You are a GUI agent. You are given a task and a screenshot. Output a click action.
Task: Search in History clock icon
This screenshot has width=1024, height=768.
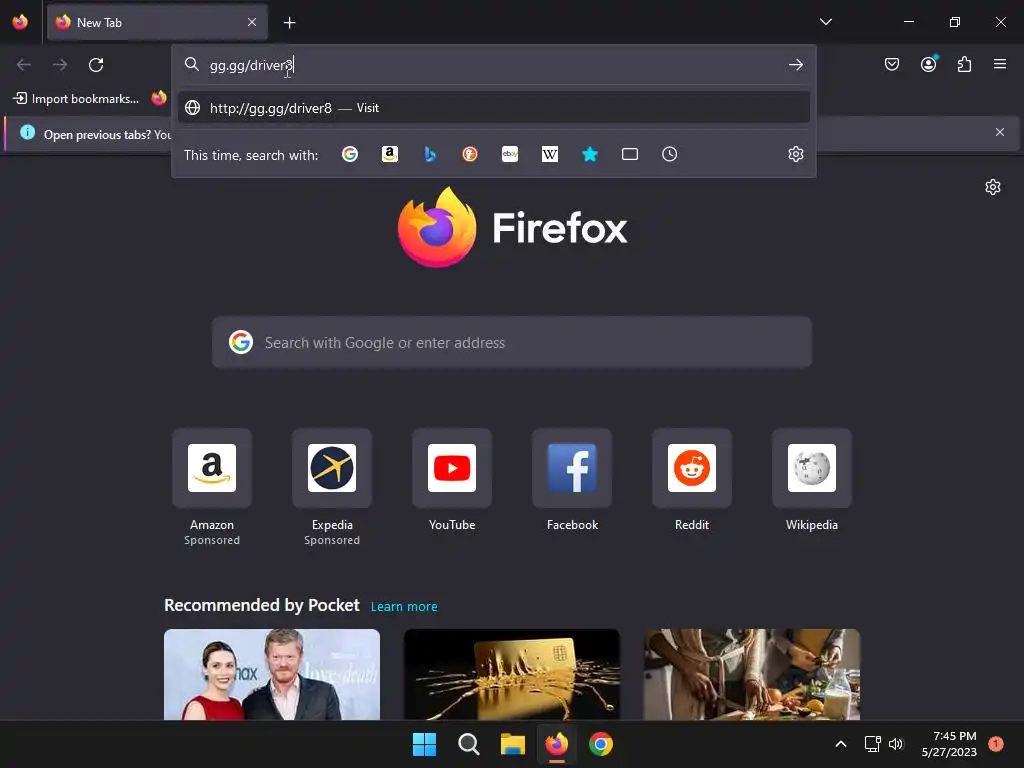click(x=669, y=154)
